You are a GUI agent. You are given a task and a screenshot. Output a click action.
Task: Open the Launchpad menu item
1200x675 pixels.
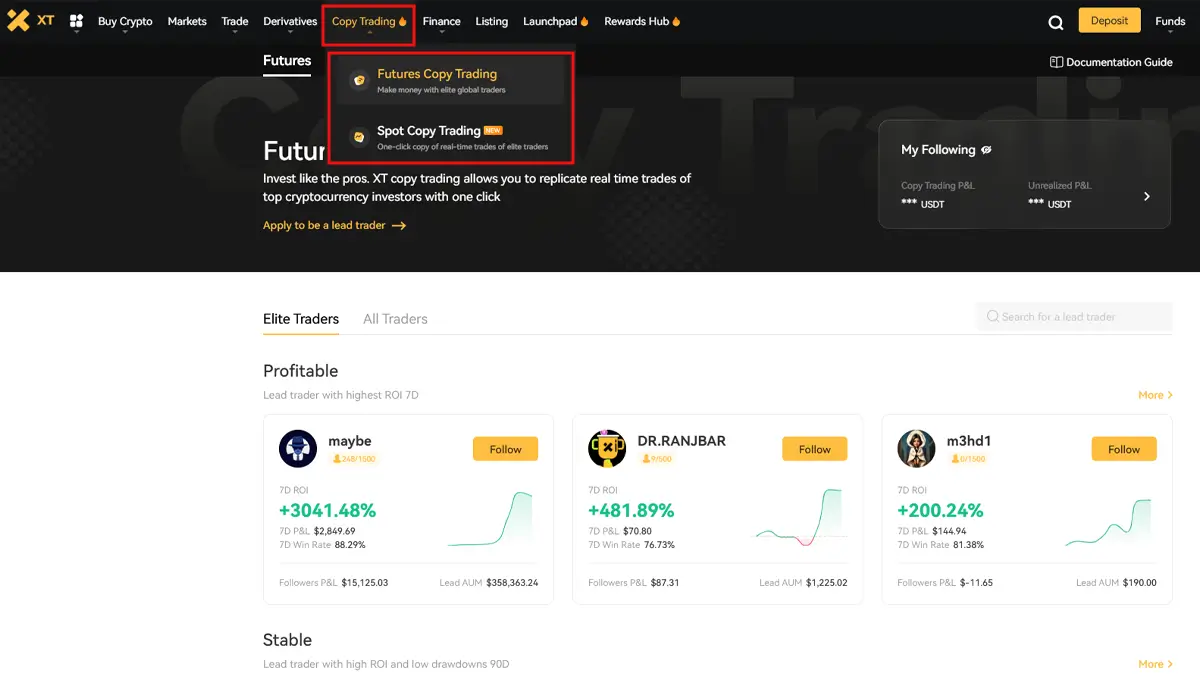click(556, 21)
